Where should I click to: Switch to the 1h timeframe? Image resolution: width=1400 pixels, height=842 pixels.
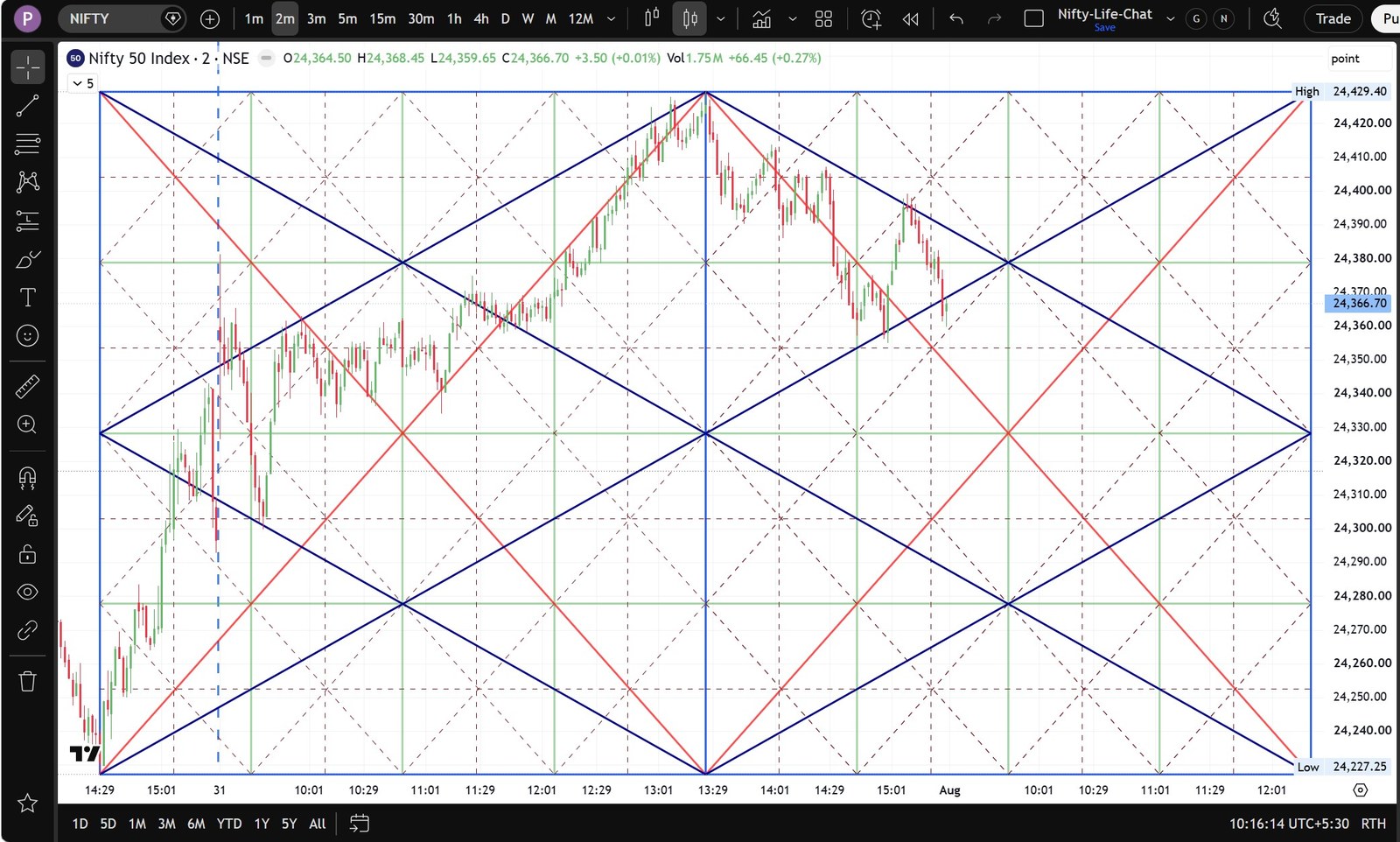point(454,18)
